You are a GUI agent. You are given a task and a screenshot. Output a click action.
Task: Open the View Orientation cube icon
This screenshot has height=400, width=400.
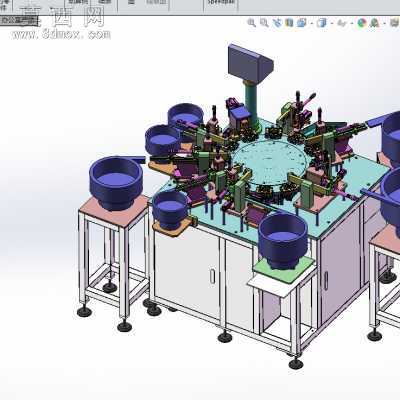coord(301,23)
